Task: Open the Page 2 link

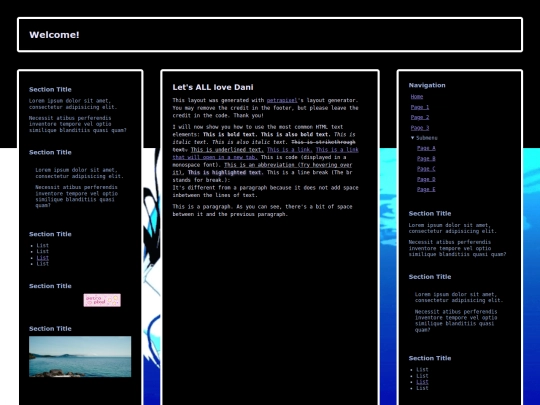Action: coord(420,117)
